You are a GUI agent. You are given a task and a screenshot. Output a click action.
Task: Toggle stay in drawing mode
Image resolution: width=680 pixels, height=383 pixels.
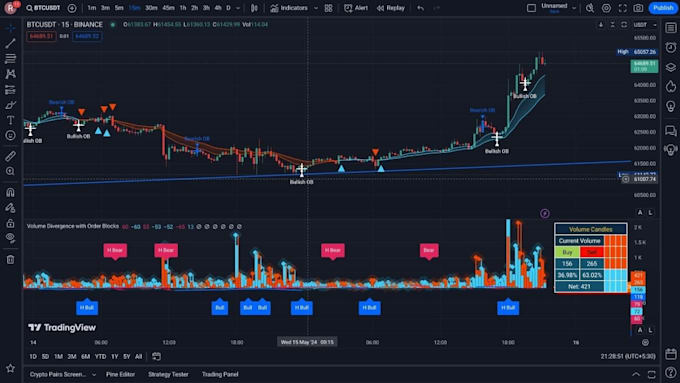coord(10,208)
